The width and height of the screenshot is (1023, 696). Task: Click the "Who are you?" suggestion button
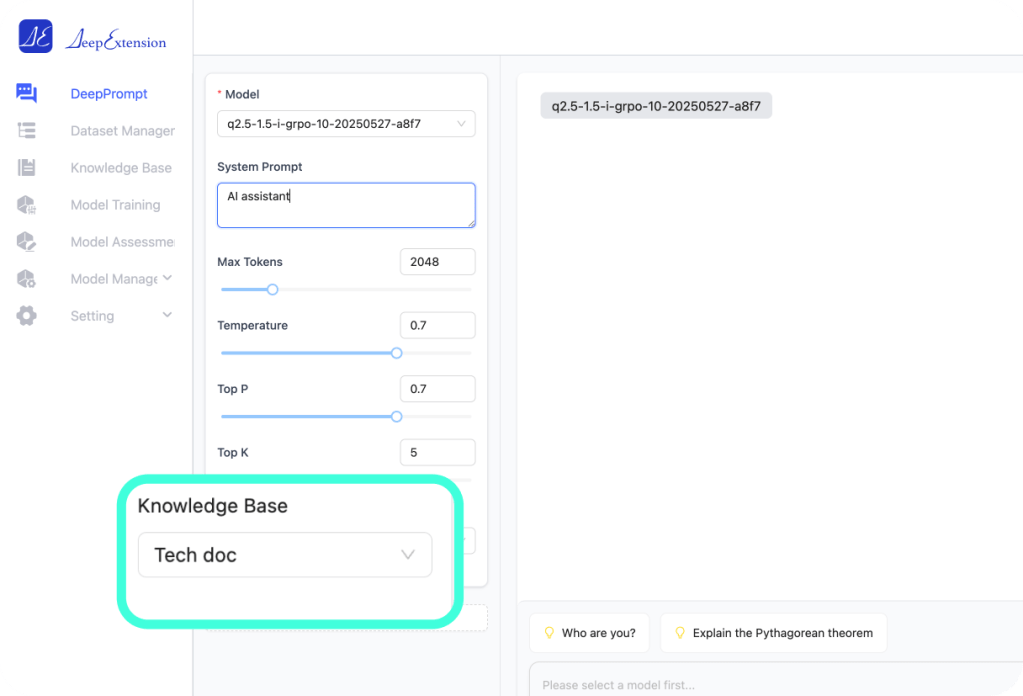pyautogui.click(x=590, y=633)
